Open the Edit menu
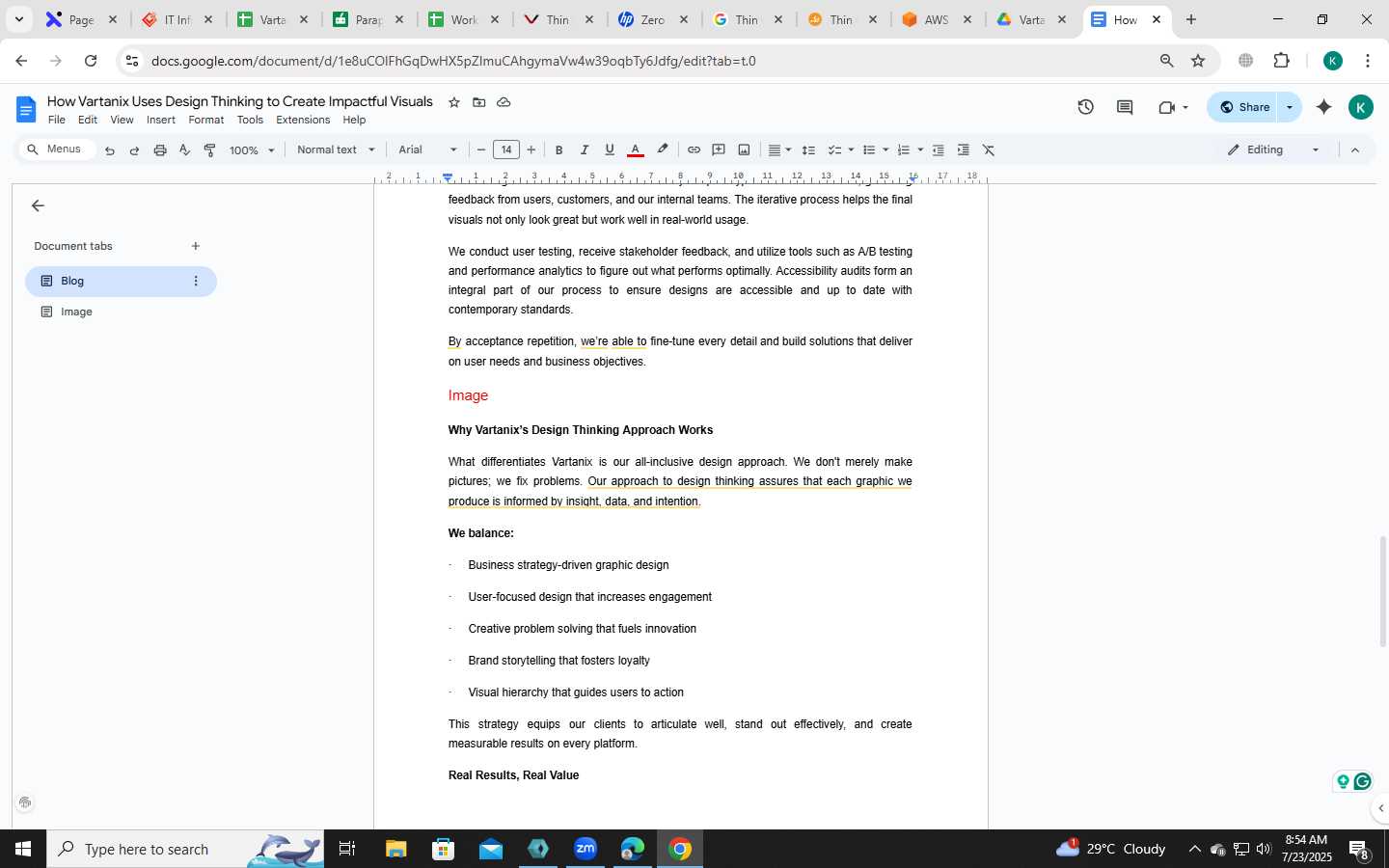 88,121
